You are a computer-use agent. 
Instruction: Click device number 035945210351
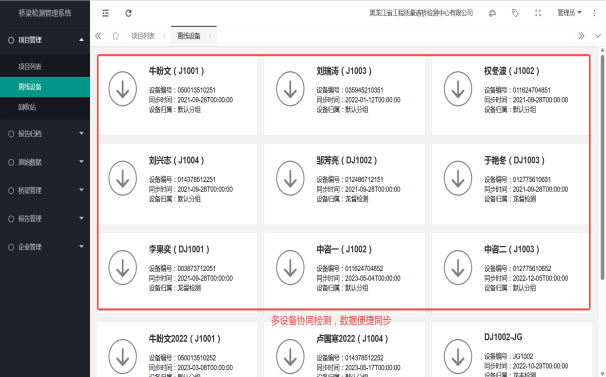(364, 90)
